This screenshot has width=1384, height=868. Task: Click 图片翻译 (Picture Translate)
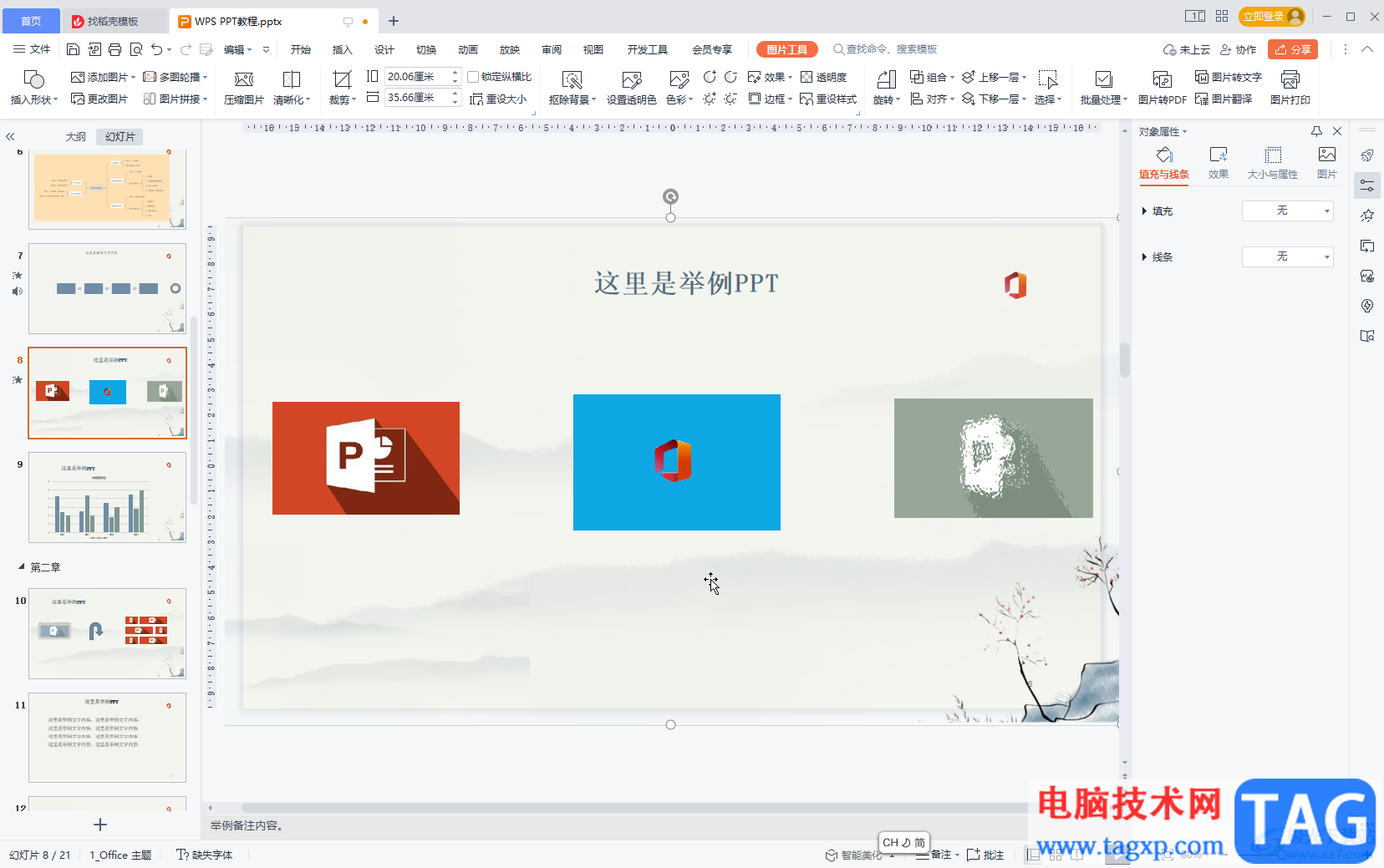point(1224,99)
